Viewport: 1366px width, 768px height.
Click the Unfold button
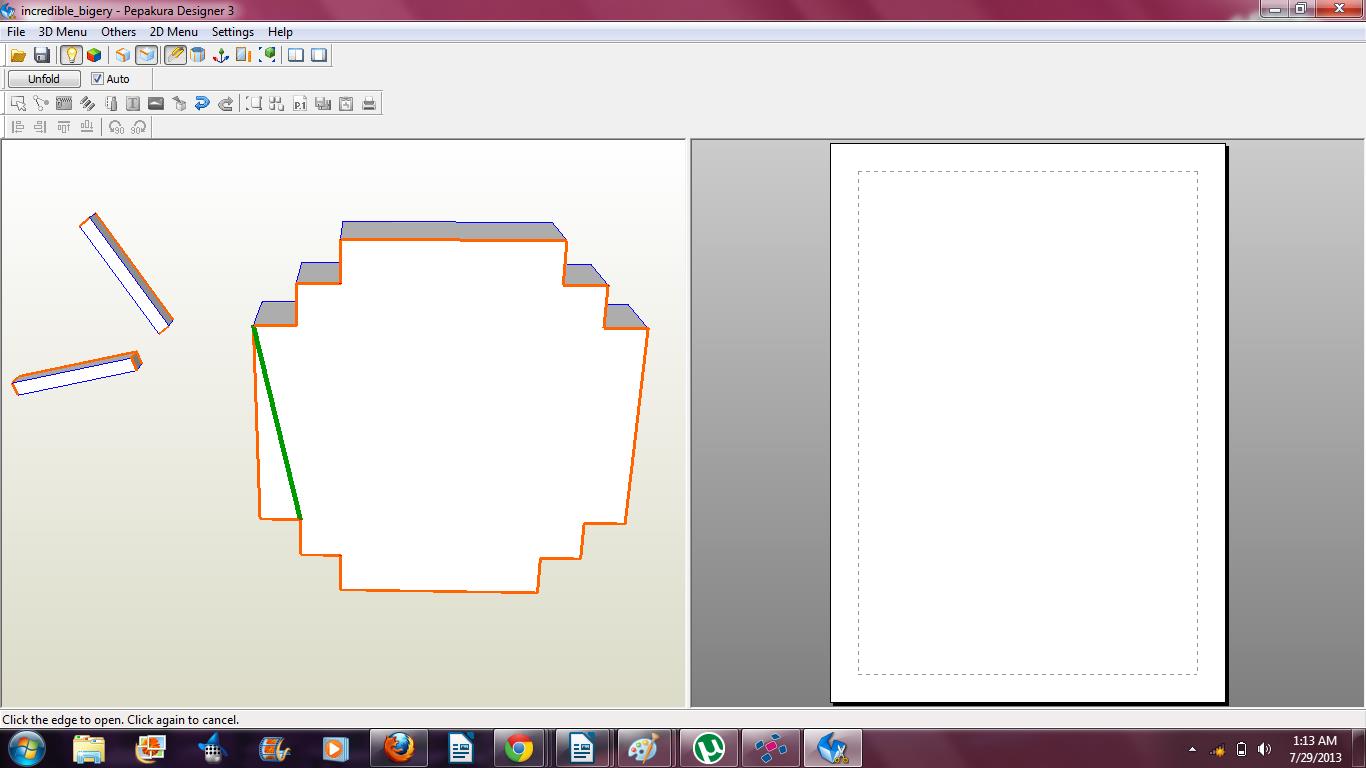(x=43, y=78)
